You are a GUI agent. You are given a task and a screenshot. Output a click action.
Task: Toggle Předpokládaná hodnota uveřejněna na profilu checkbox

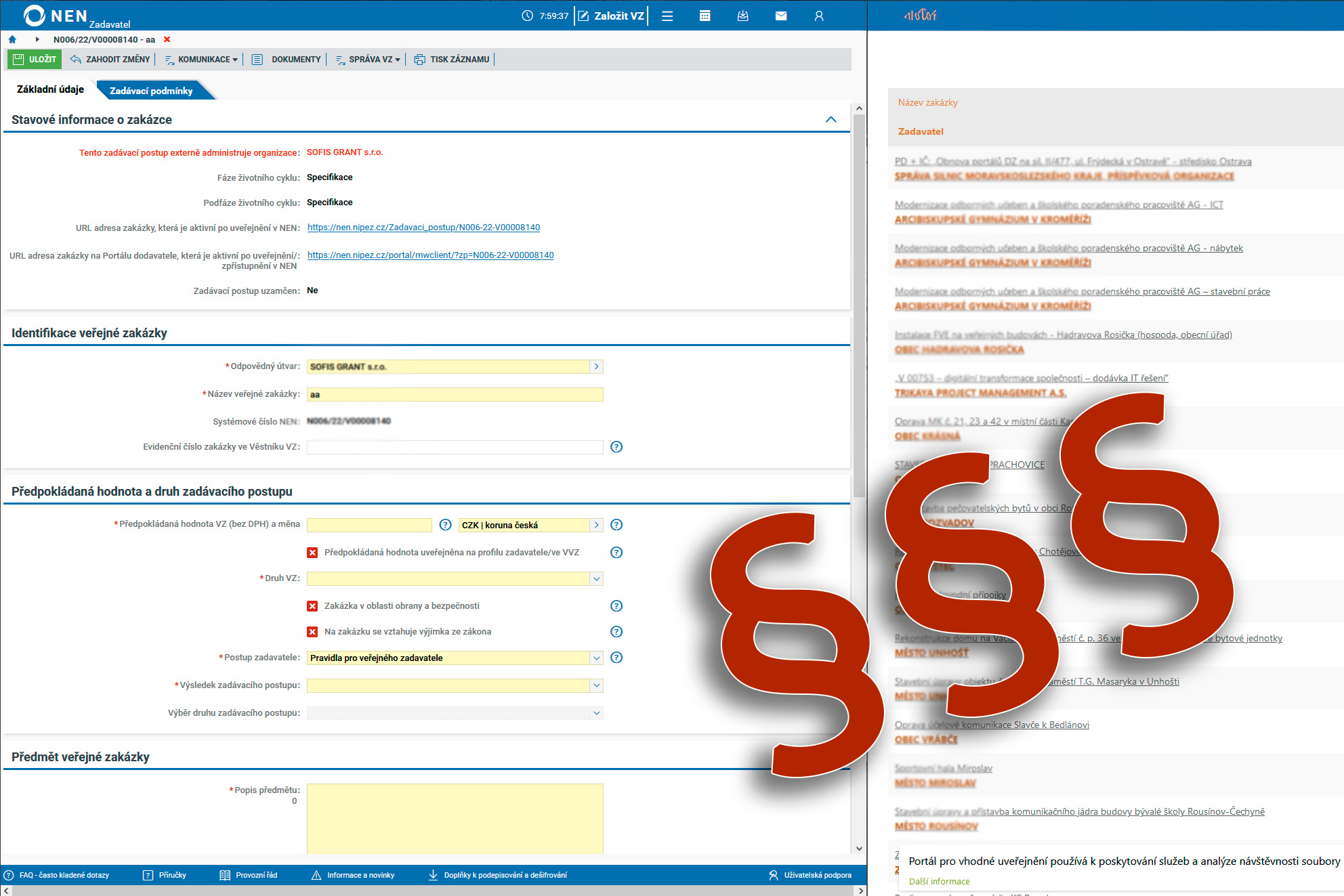click(x=312, y=553)
